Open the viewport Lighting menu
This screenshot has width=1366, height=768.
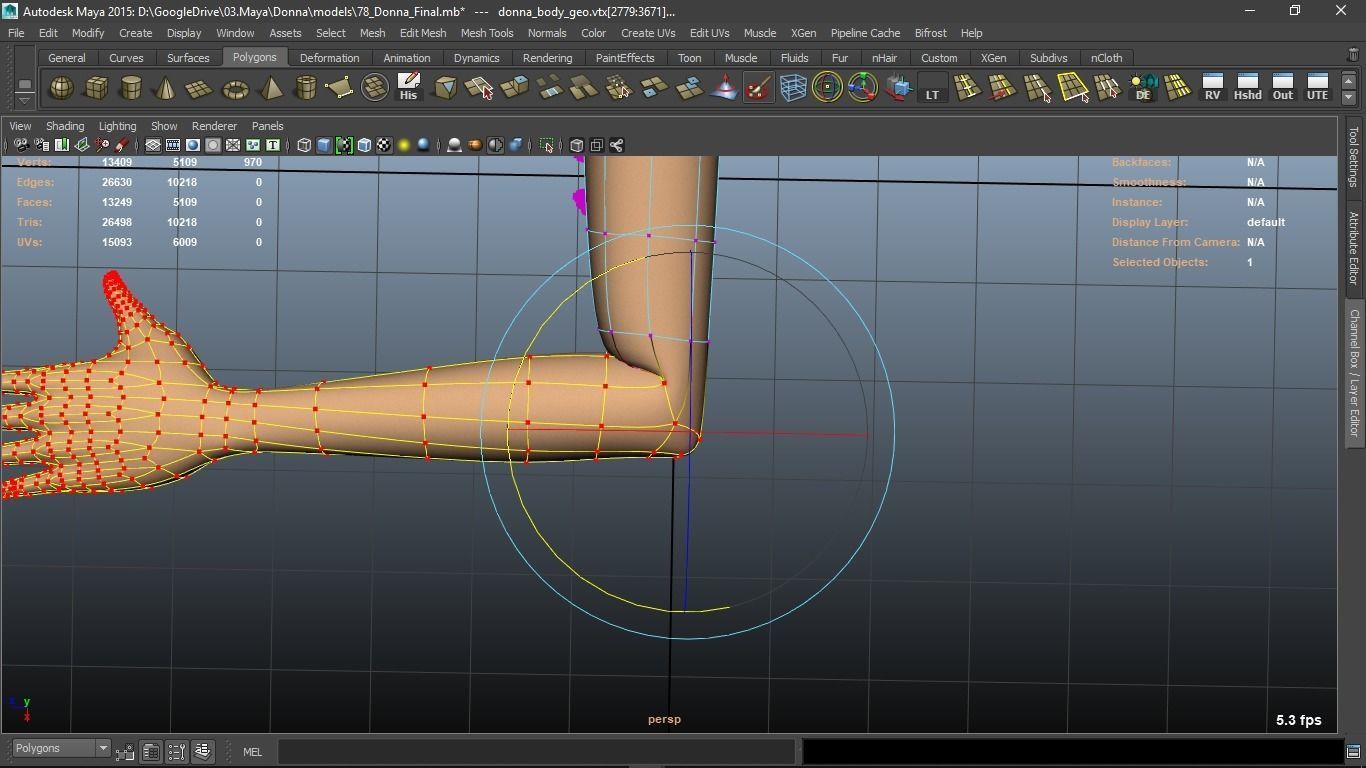point(117,126)
